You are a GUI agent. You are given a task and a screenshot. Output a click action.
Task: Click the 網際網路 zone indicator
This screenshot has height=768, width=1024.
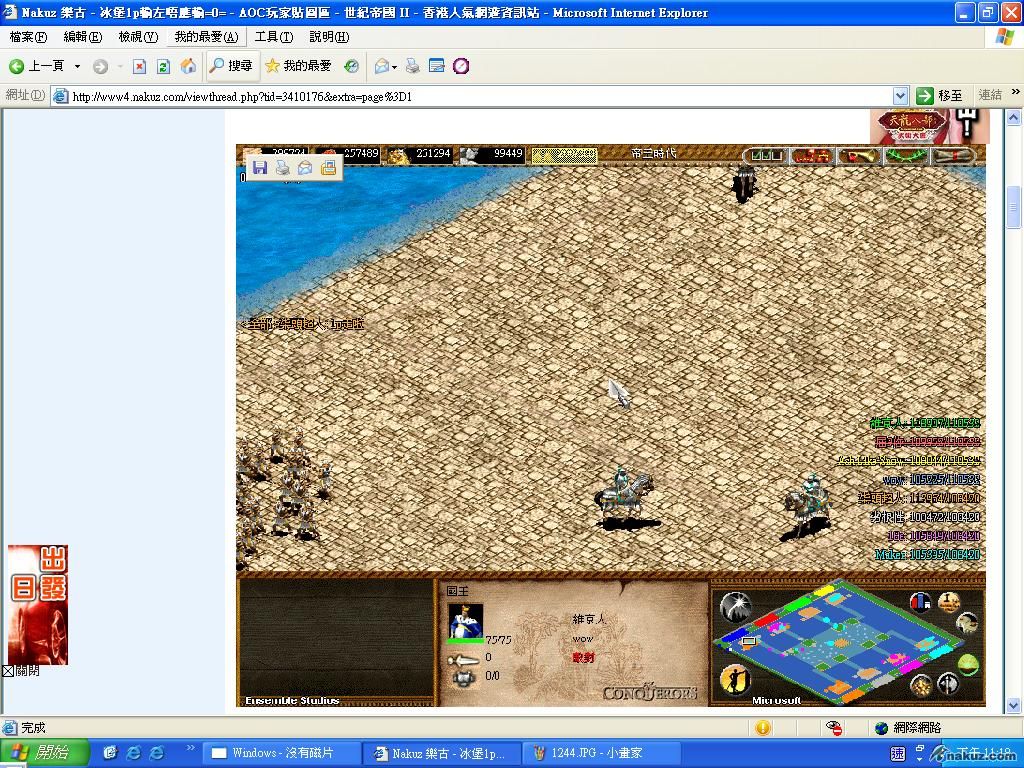[x=908, y=728]
